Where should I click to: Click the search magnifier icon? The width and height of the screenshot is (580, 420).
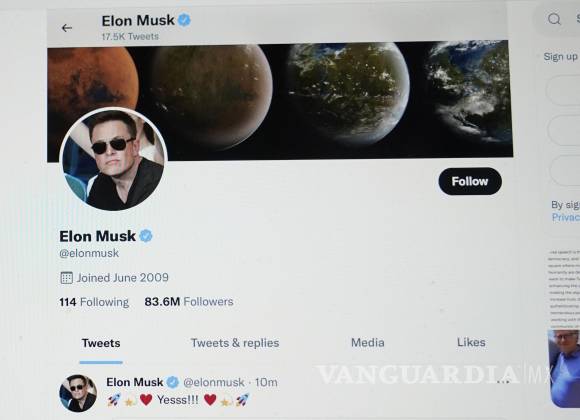(554, 19)
